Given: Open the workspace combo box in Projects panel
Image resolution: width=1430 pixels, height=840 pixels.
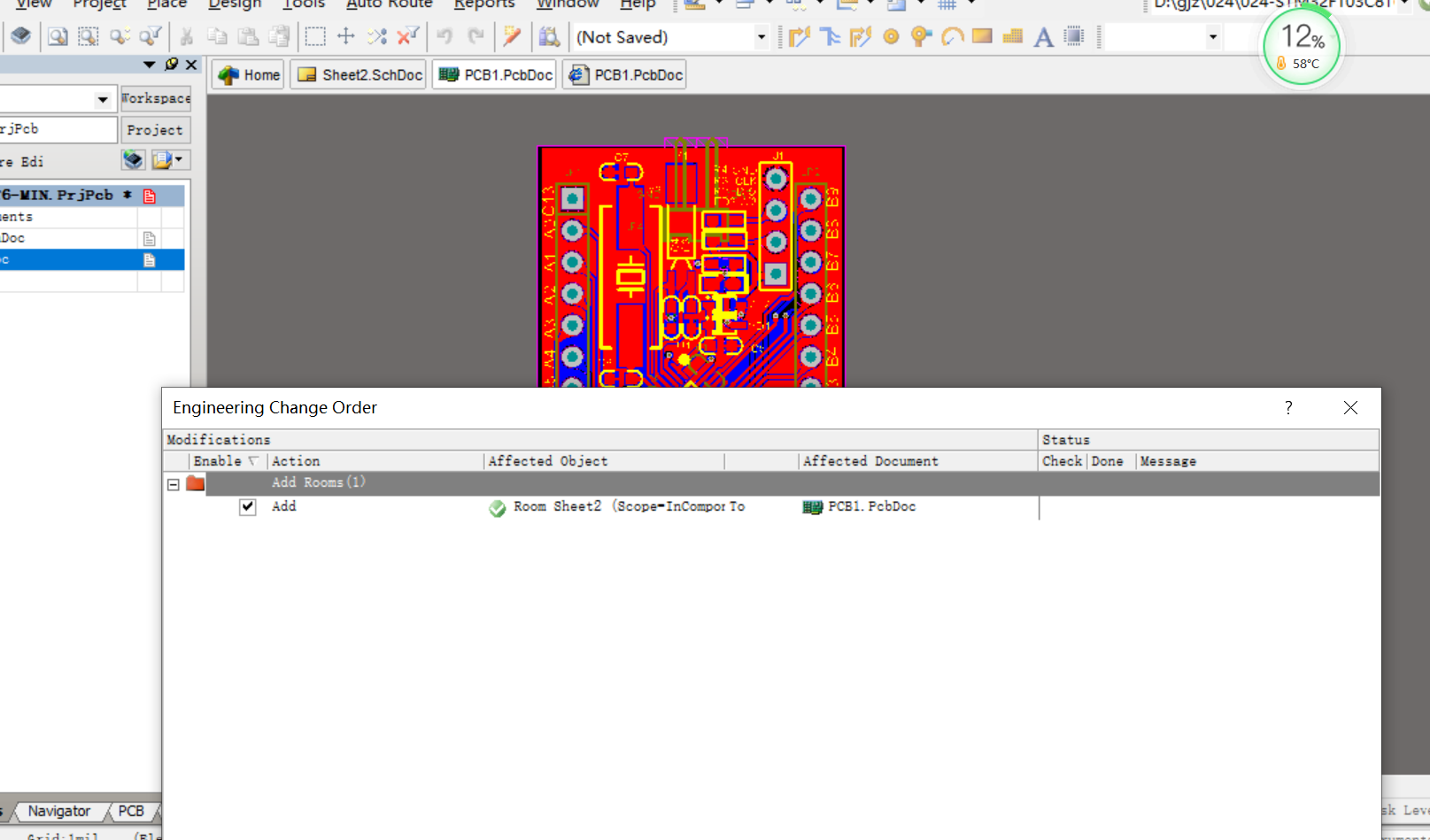Looking at the screenshot, I should pyautogui.click(x=103, y=99).
